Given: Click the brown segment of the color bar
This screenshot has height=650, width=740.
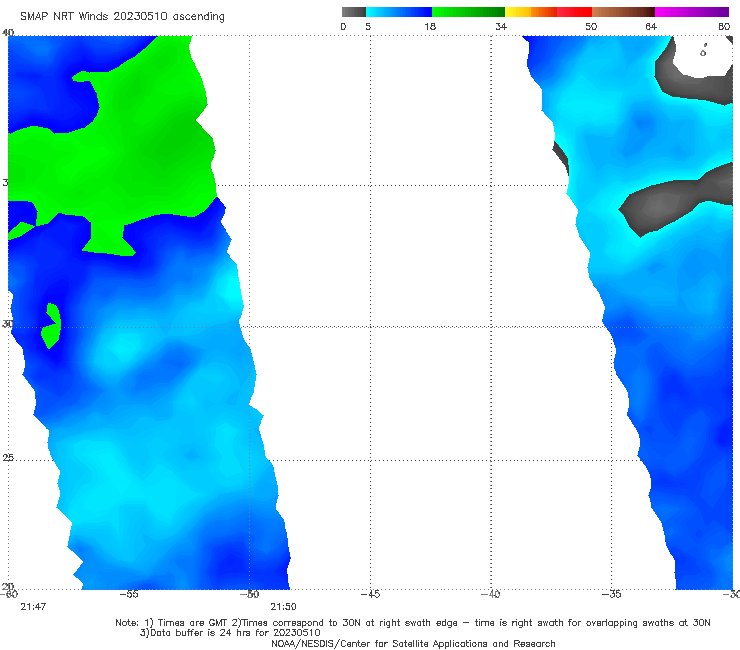Looking at the screenshot, I should 623,12.
